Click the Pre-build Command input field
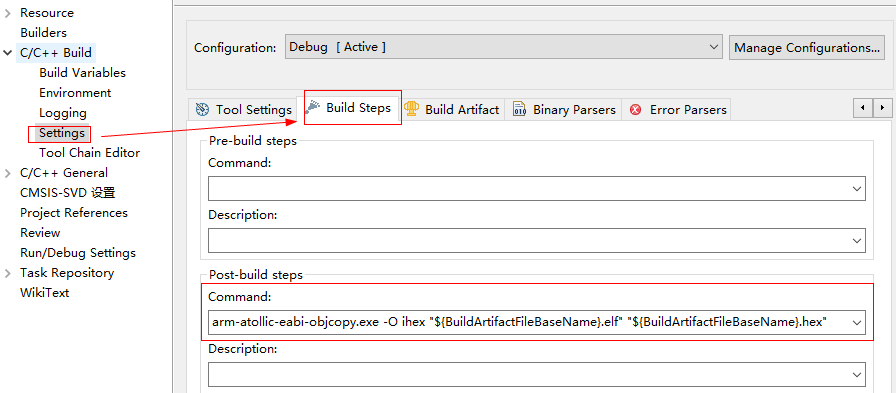 [x=537, y=189]
